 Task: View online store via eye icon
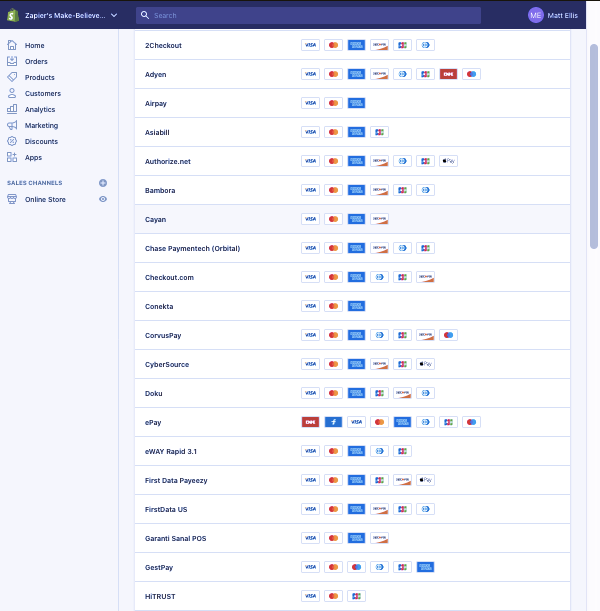coord(103,199)
